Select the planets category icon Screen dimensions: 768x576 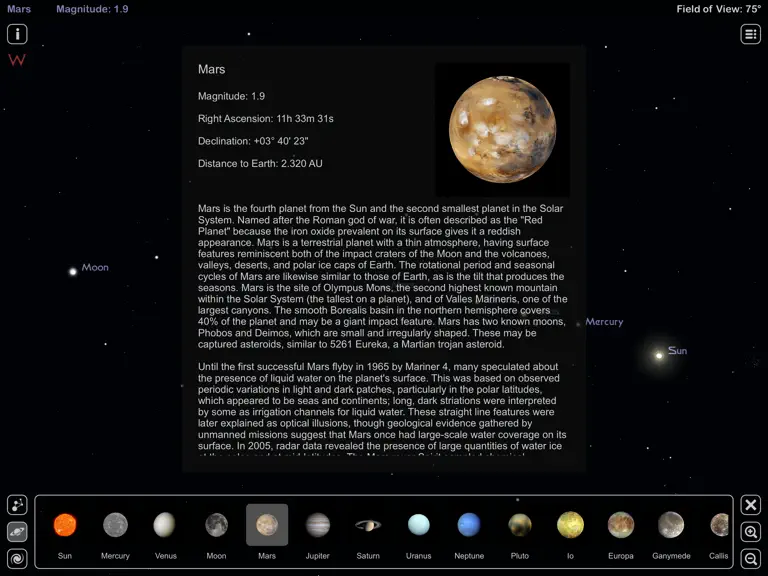pos(17,532)
